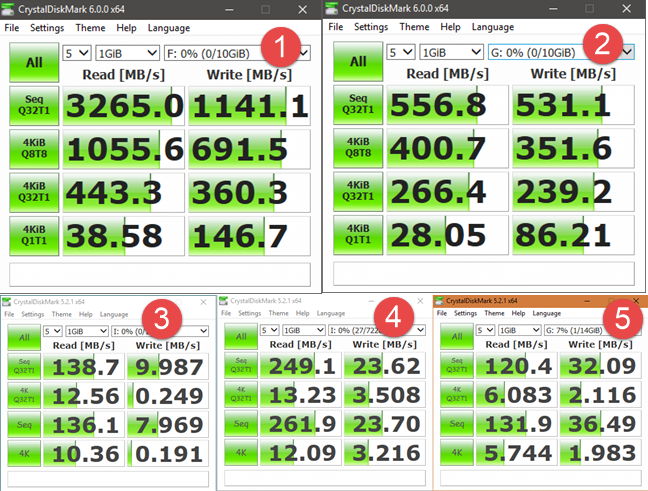Open the I: 0% drive dropdown in the 138.7 window
The width and height of the screenshot is (648, 491).
pyautogui.click(x=160, y=331)
